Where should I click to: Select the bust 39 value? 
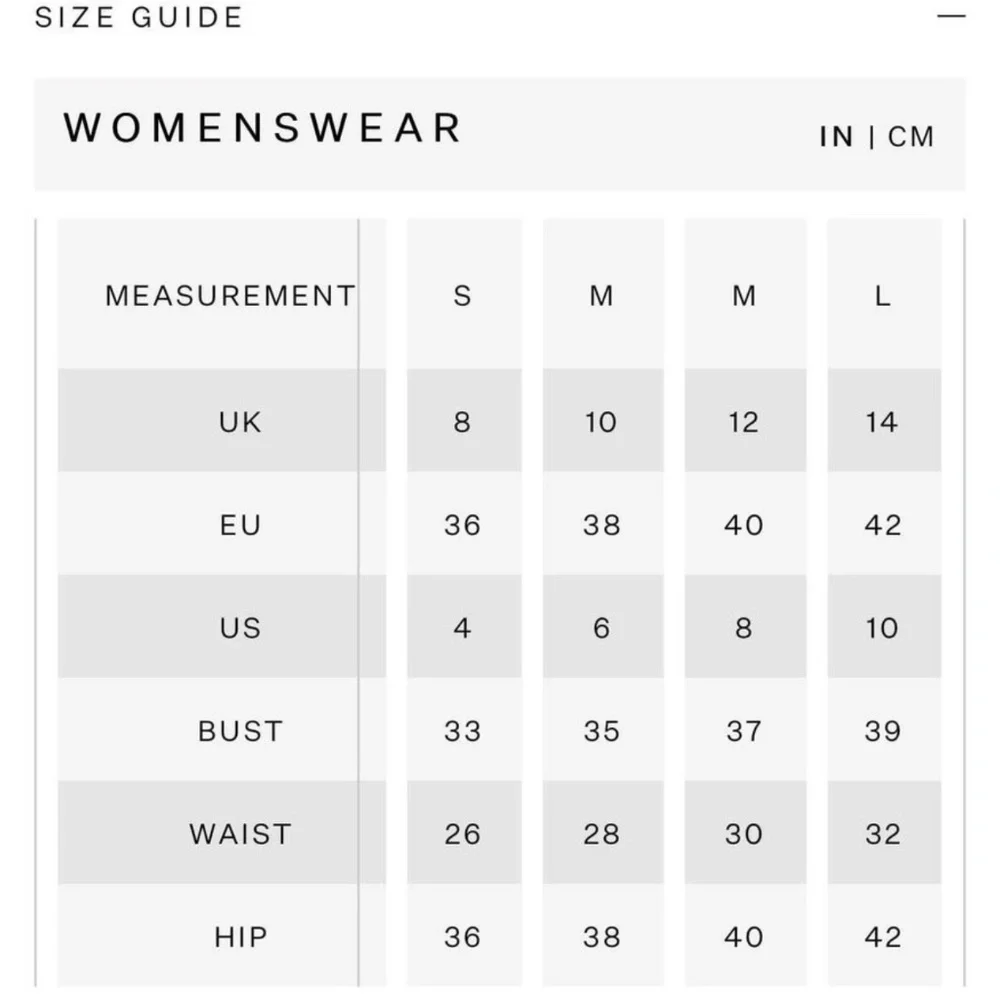[882, 731]
